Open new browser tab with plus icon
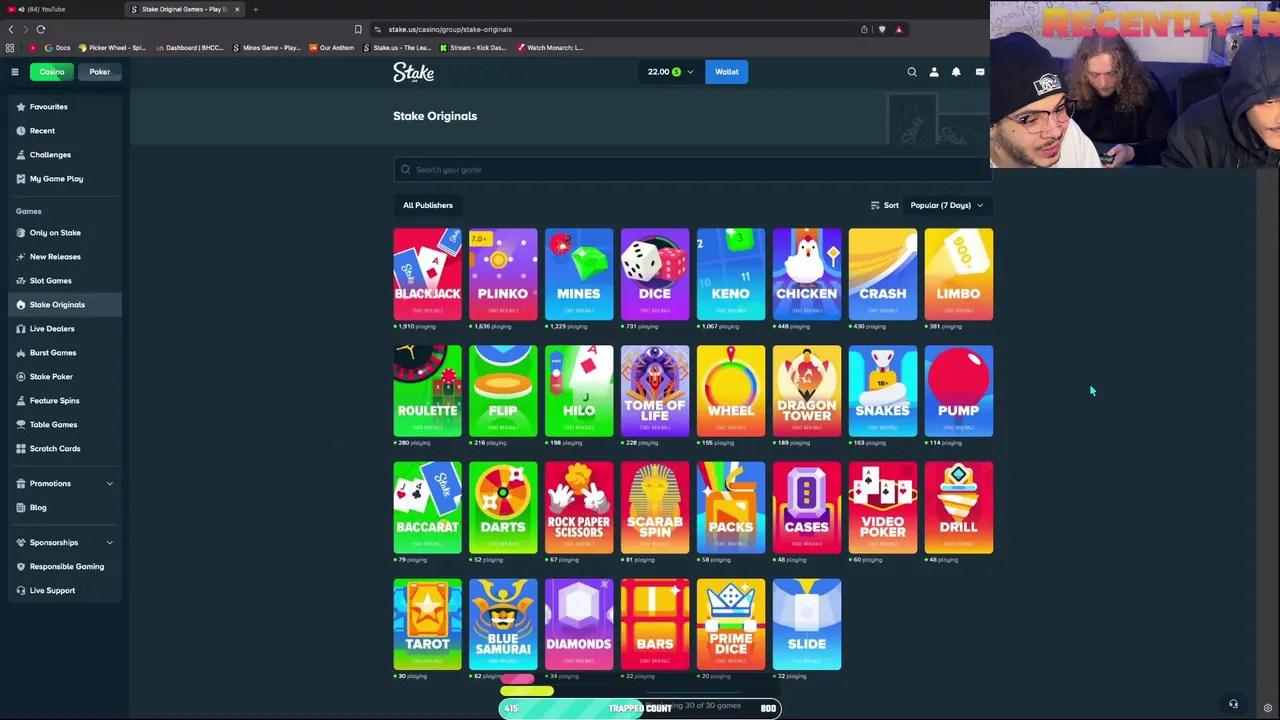 click(x=255, y=9)
